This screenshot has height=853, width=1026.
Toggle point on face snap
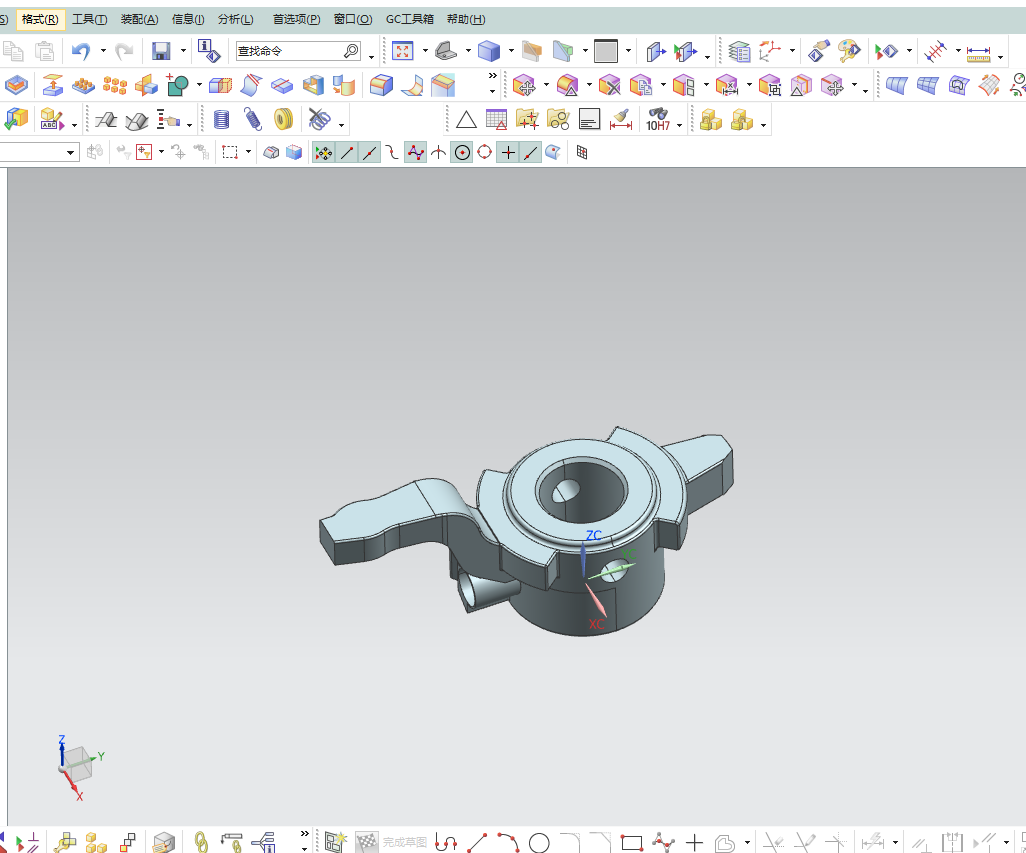pyautogui.click(x=553, y=152)
